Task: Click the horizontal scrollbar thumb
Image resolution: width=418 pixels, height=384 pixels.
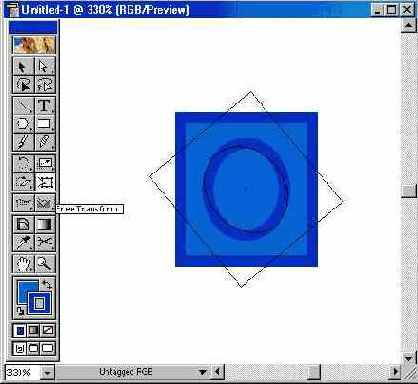Action: (314, 372)
